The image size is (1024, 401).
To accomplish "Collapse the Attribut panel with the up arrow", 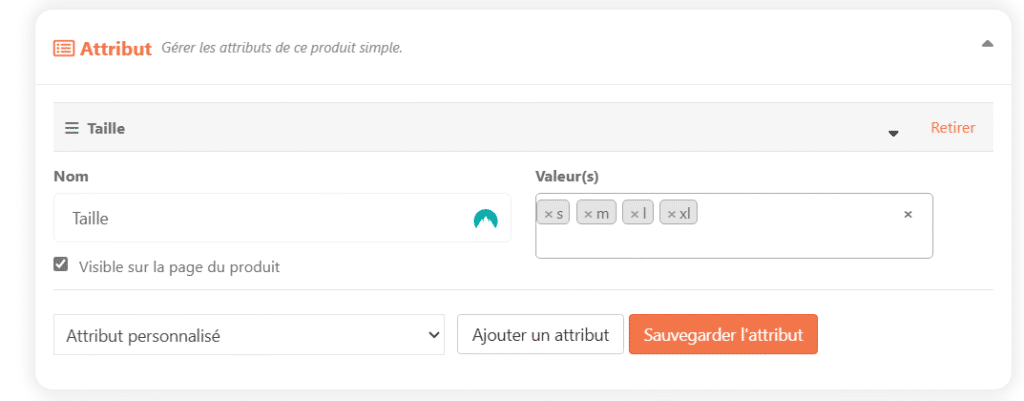I will point(987,44).
